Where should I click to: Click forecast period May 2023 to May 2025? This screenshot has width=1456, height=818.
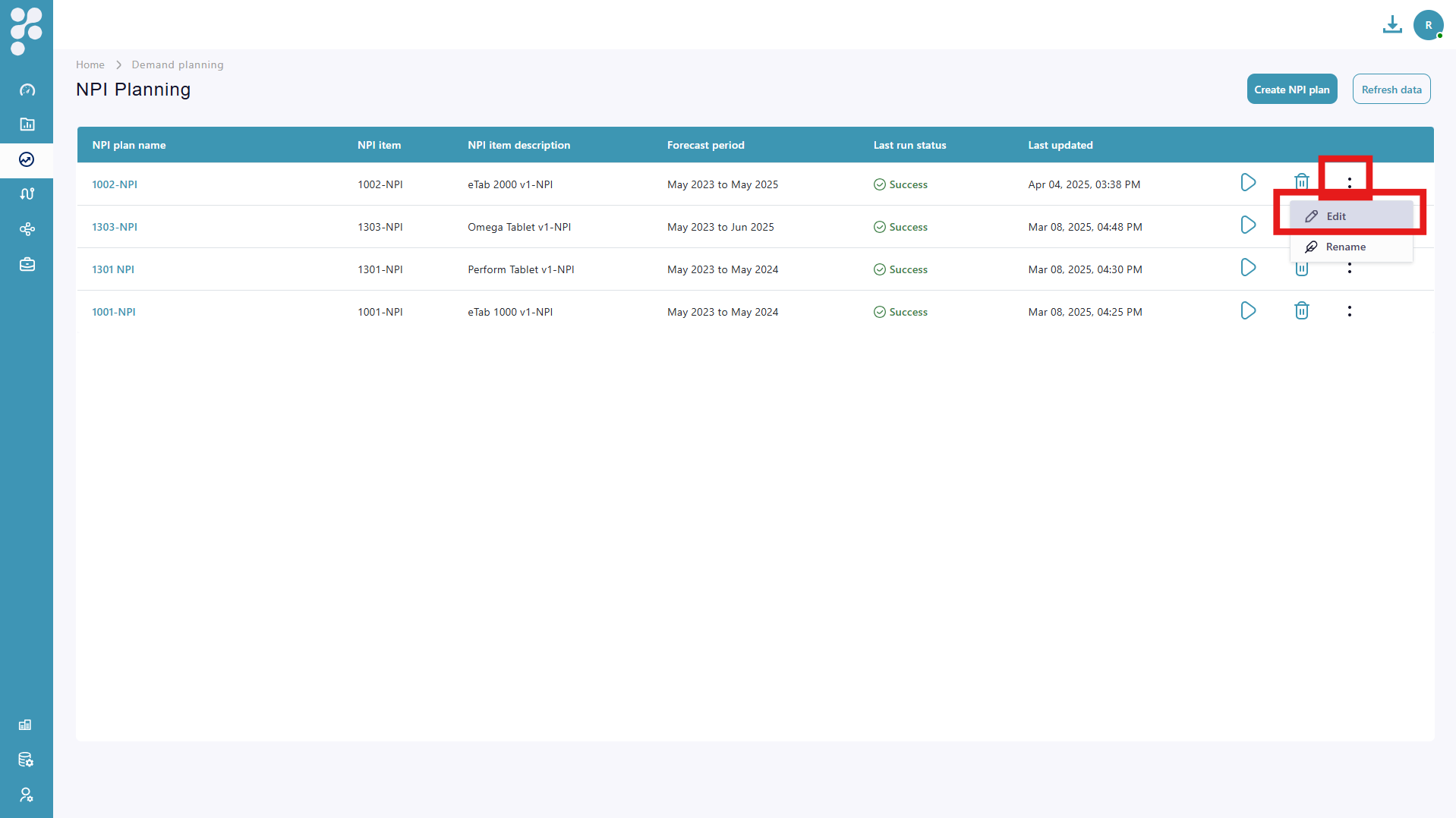pyautogui.click(x=722, y=184)
